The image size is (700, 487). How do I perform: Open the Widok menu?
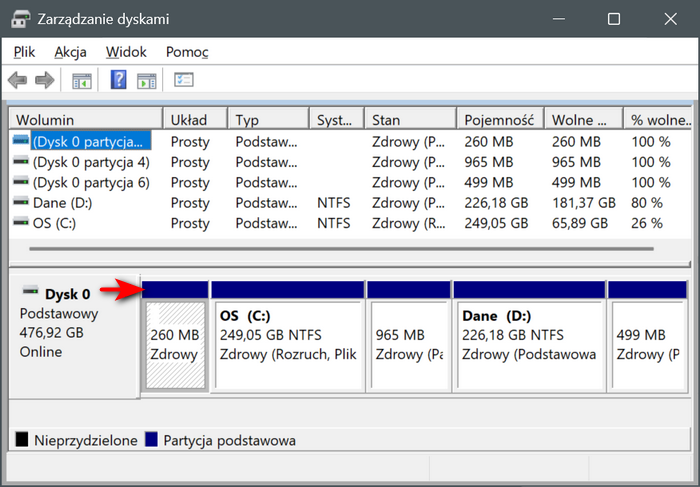coord(126,52)
